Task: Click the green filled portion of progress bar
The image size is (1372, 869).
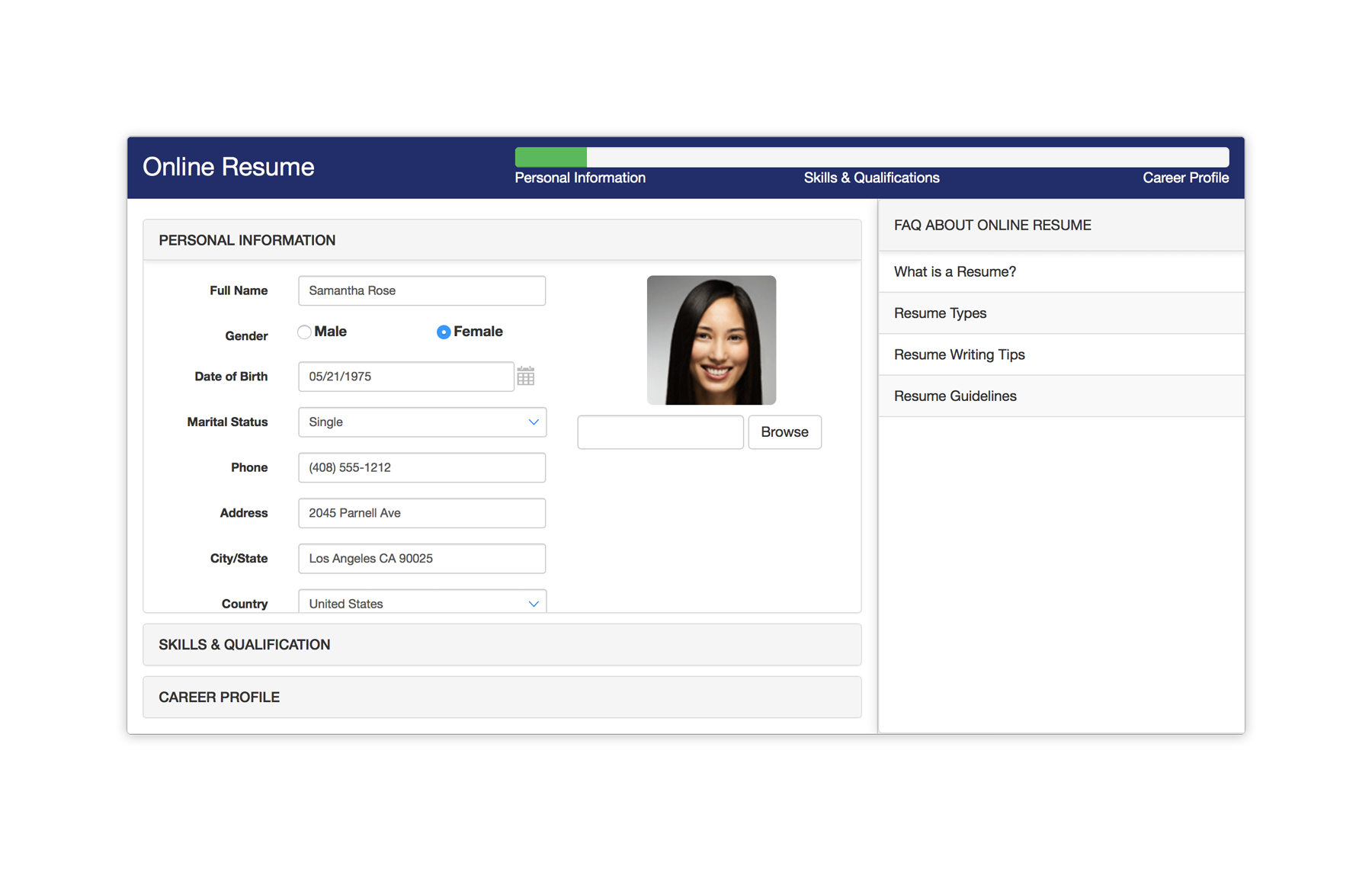Action: click(x=550, y=157)
